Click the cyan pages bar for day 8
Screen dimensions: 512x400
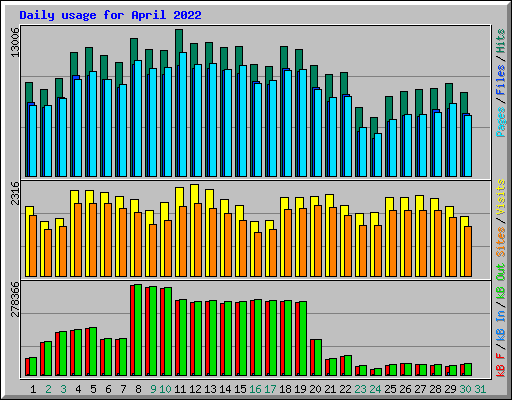(138, 119)
